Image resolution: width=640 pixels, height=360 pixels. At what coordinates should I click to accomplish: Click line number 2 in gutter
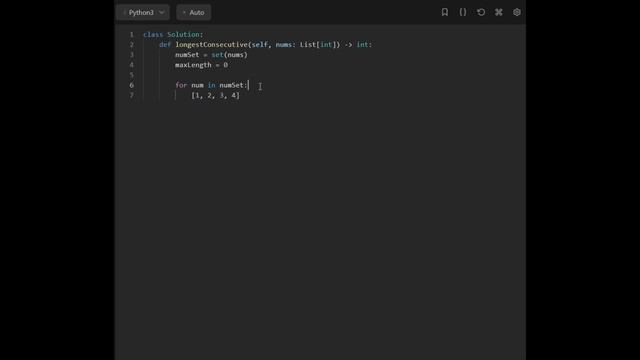[131, 44]
